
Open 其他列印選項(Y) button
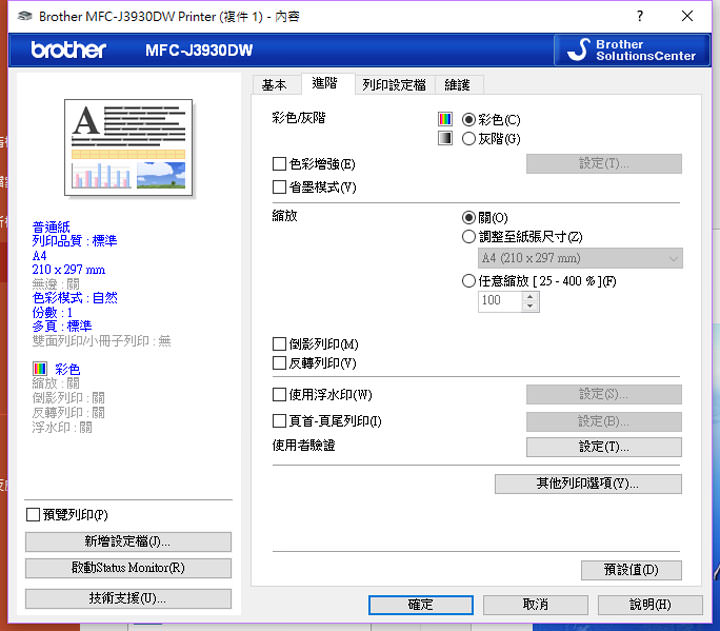[588, 484]
